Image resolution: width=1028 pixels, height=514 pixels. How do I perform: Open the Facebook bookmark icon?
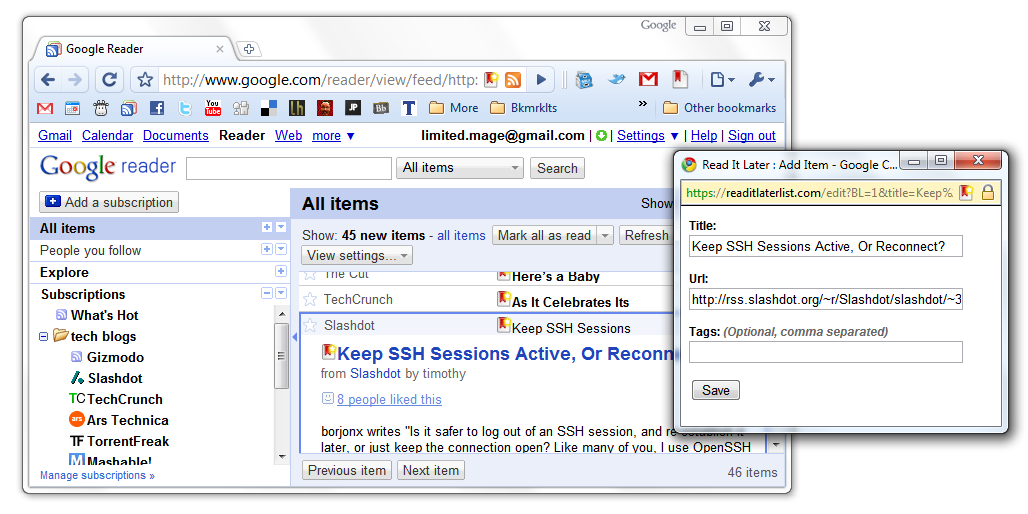[x=157, y=108]
